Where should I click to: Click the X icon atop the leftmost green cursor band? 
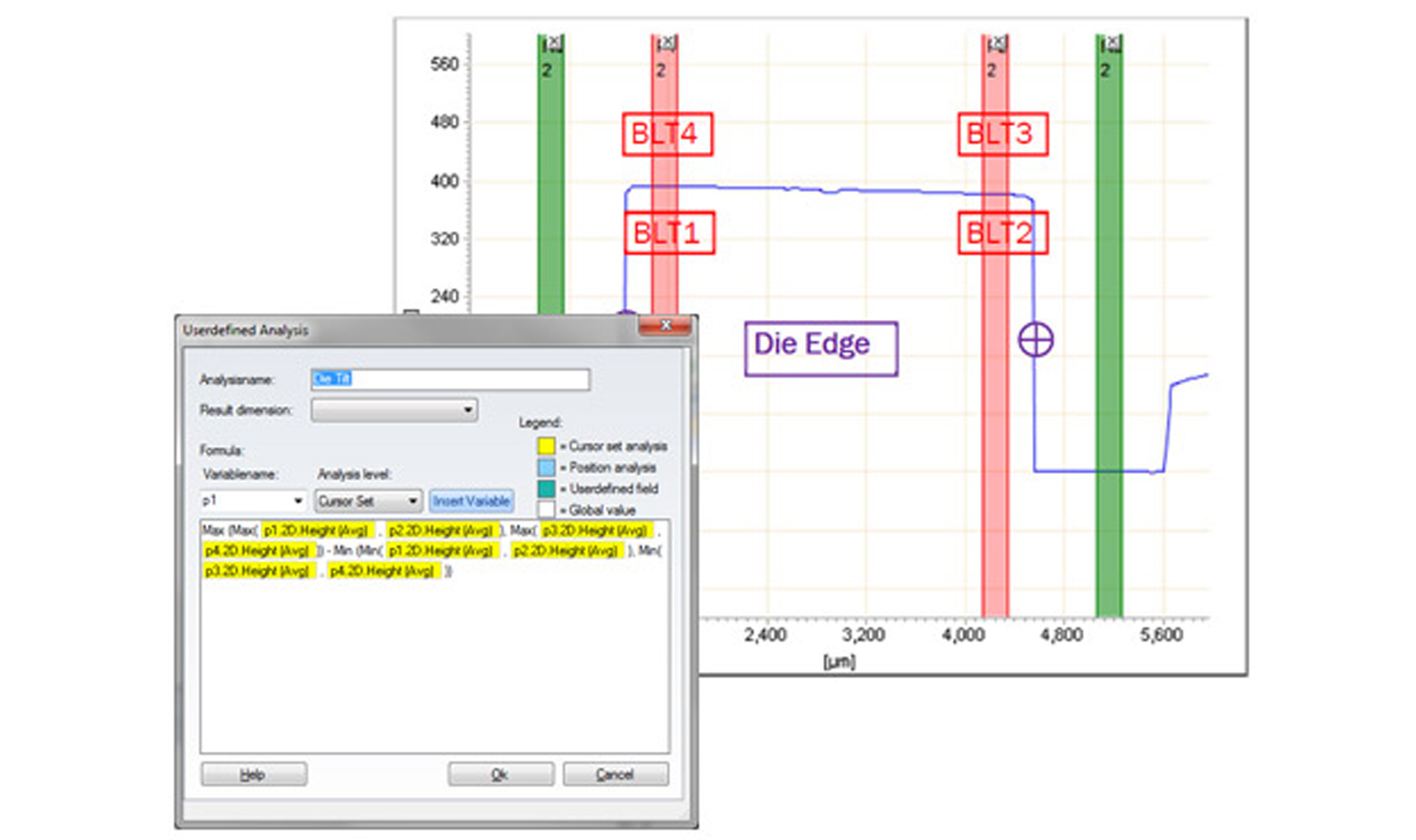tap(554, 42)
